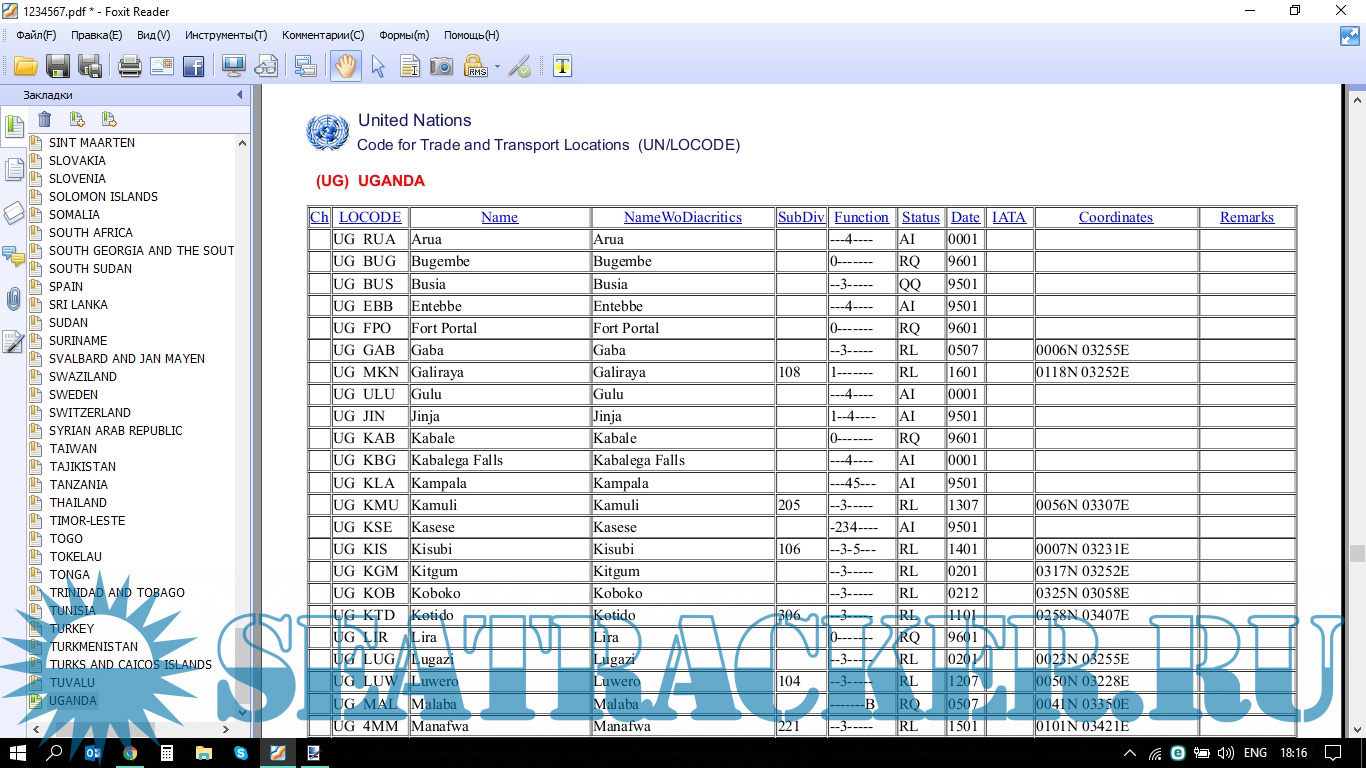
Task: Open the Инструменты(T) menu
Action: (x=226, y=35)
